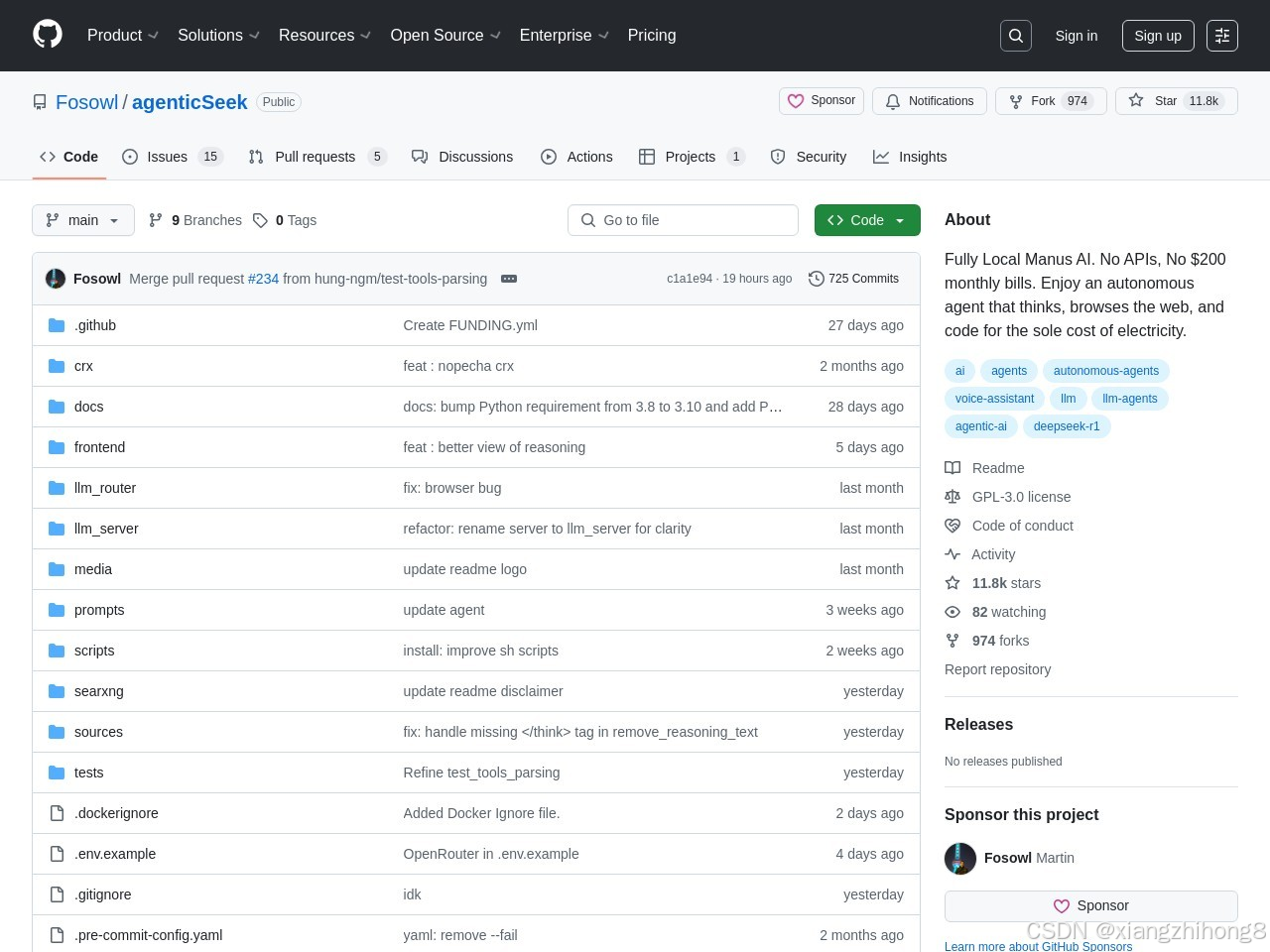The image size is (1270, 952).
Task: Switch to the Discussions tab
Action: [x=462, y=157]
